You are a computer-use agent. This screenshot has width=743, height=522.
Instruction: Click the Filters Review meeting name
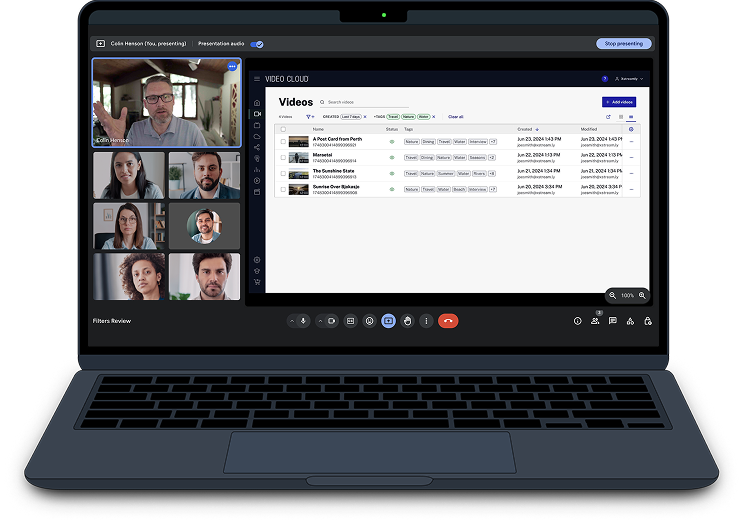pyautogui.click(x=112, y=321)
